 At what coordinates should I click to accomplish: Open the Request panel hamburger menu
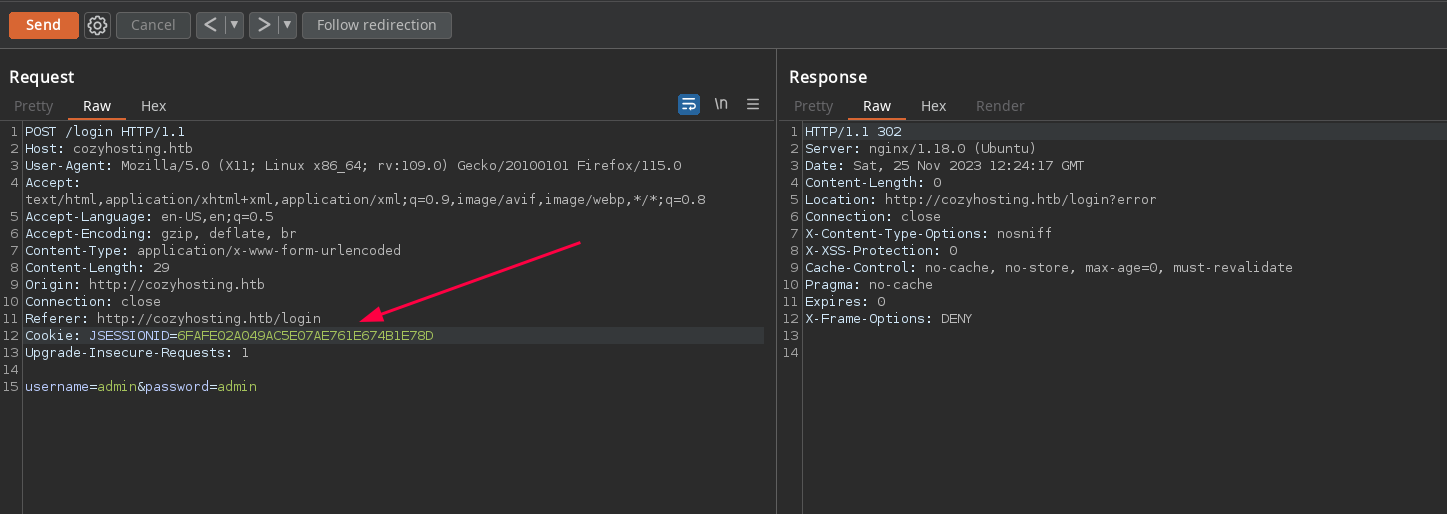(753, 104)
